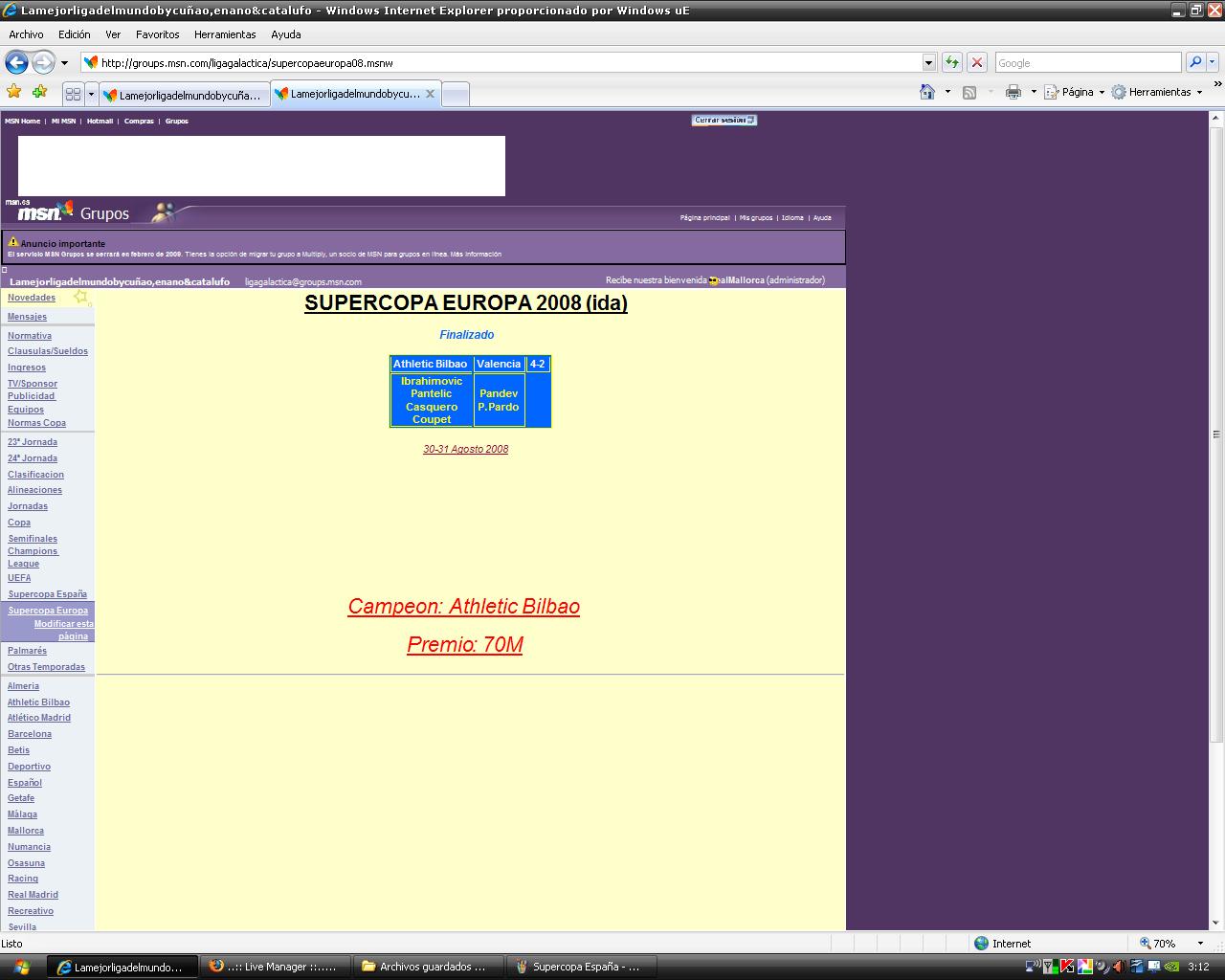This screenshot has height=980, width=1225.
Task: Click the NVIDIA tray icon
Action: coord(1170,967)
